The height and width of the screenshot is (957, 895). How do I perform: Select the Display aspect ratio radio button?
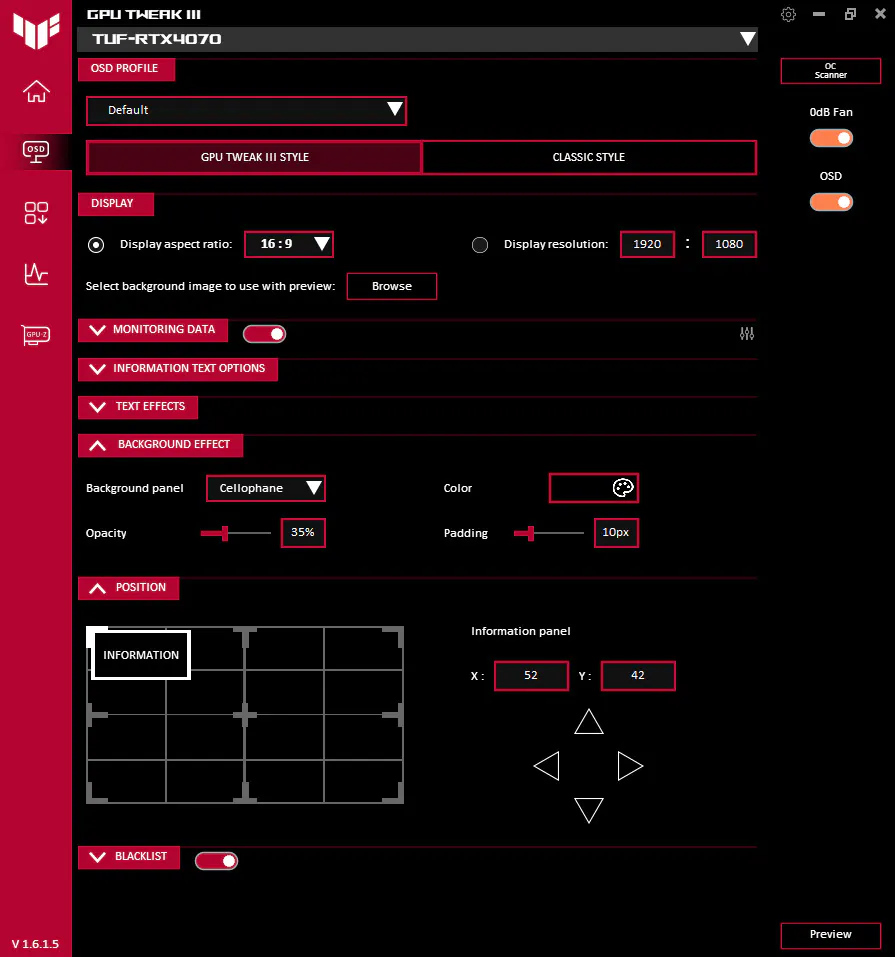(96, 245)
